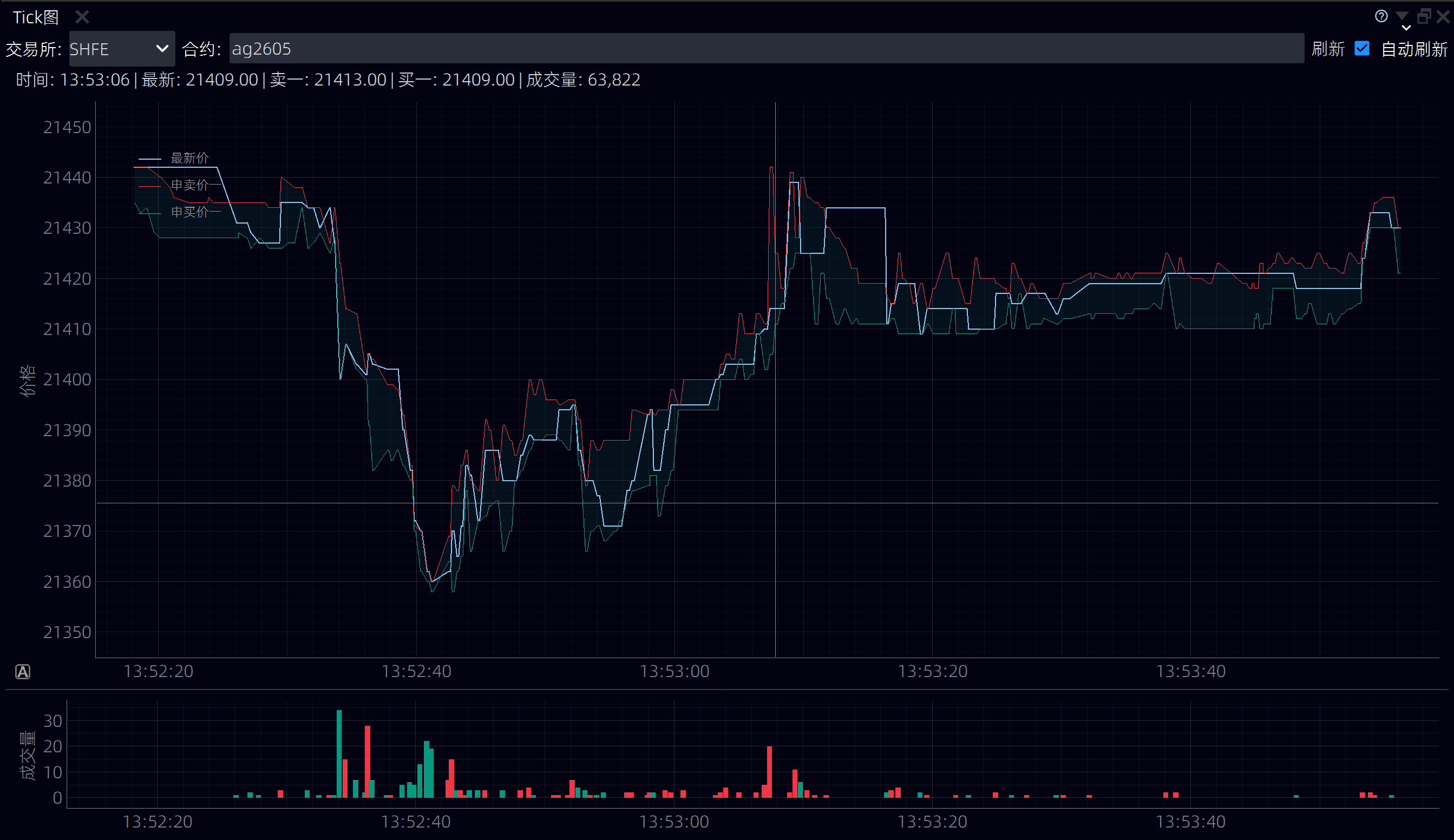The width and height of the screenshot is (1454, 840).
Task: Uncheck the 自动刷新 auto-refresh checkbox
Action: coord(1361,49)
